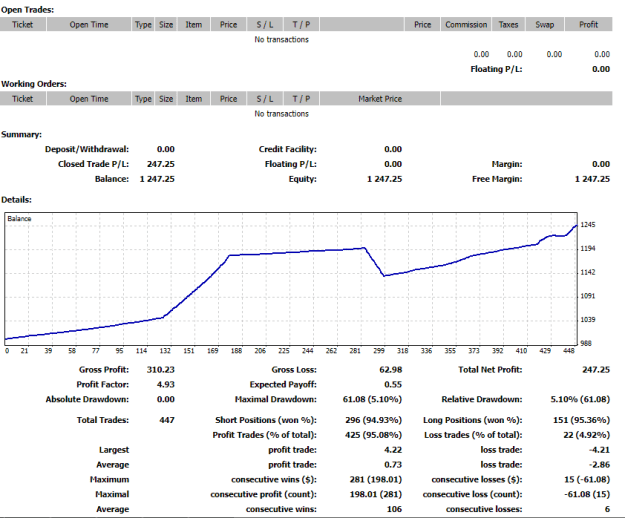Click the Expected Payoff value 0.55
625x518 pixels.
coord(393,385)
